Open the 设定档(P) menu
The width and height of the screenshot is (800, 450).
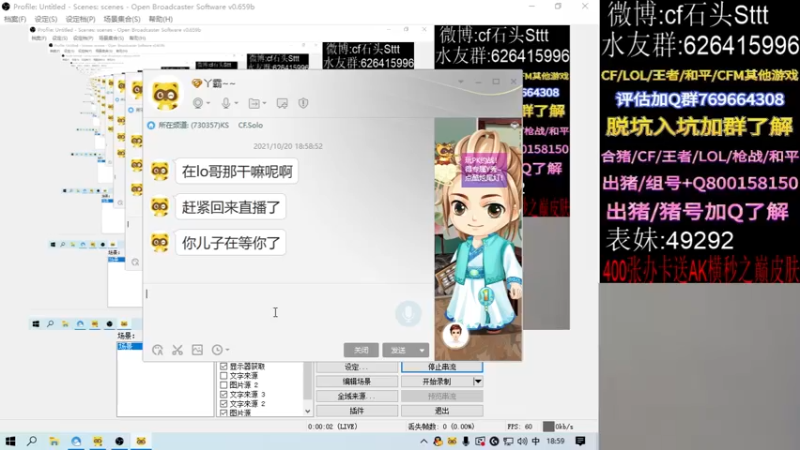[x=80, y=19]
